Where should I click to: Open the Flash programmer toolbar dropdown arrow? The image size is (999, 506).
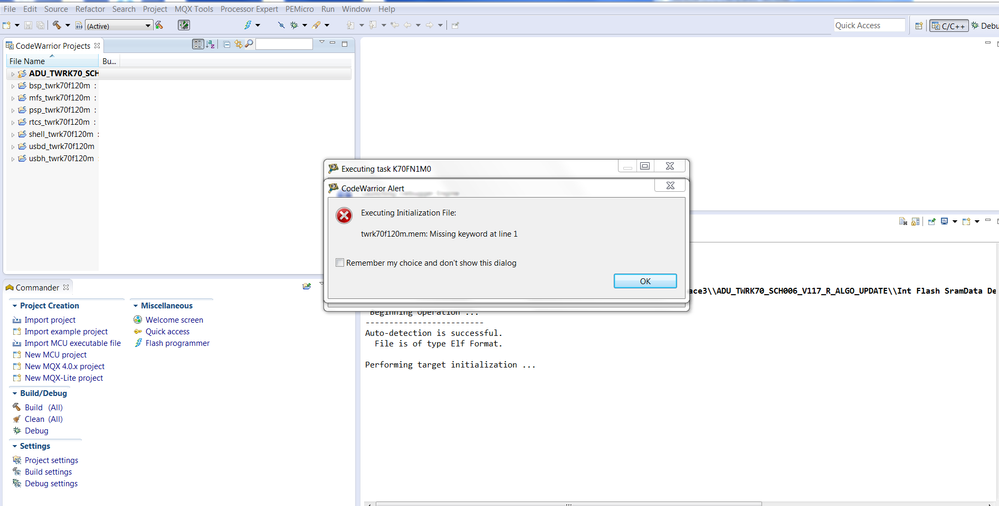pyautogui.click(x=258, y=25)
